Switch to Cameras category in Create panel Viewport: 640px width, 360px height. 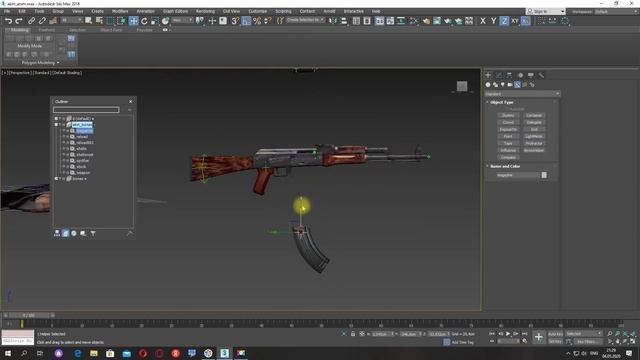510,84
